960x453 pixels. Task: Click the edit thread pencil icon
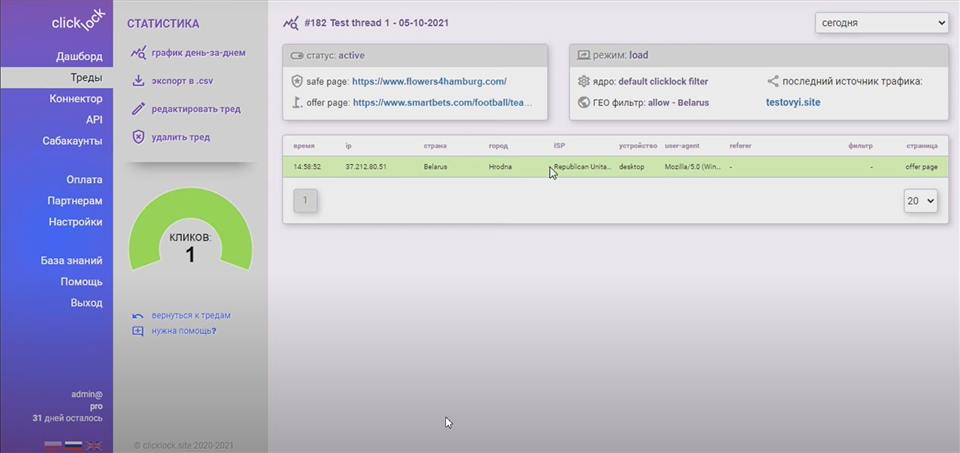click(x=138, y=109)
